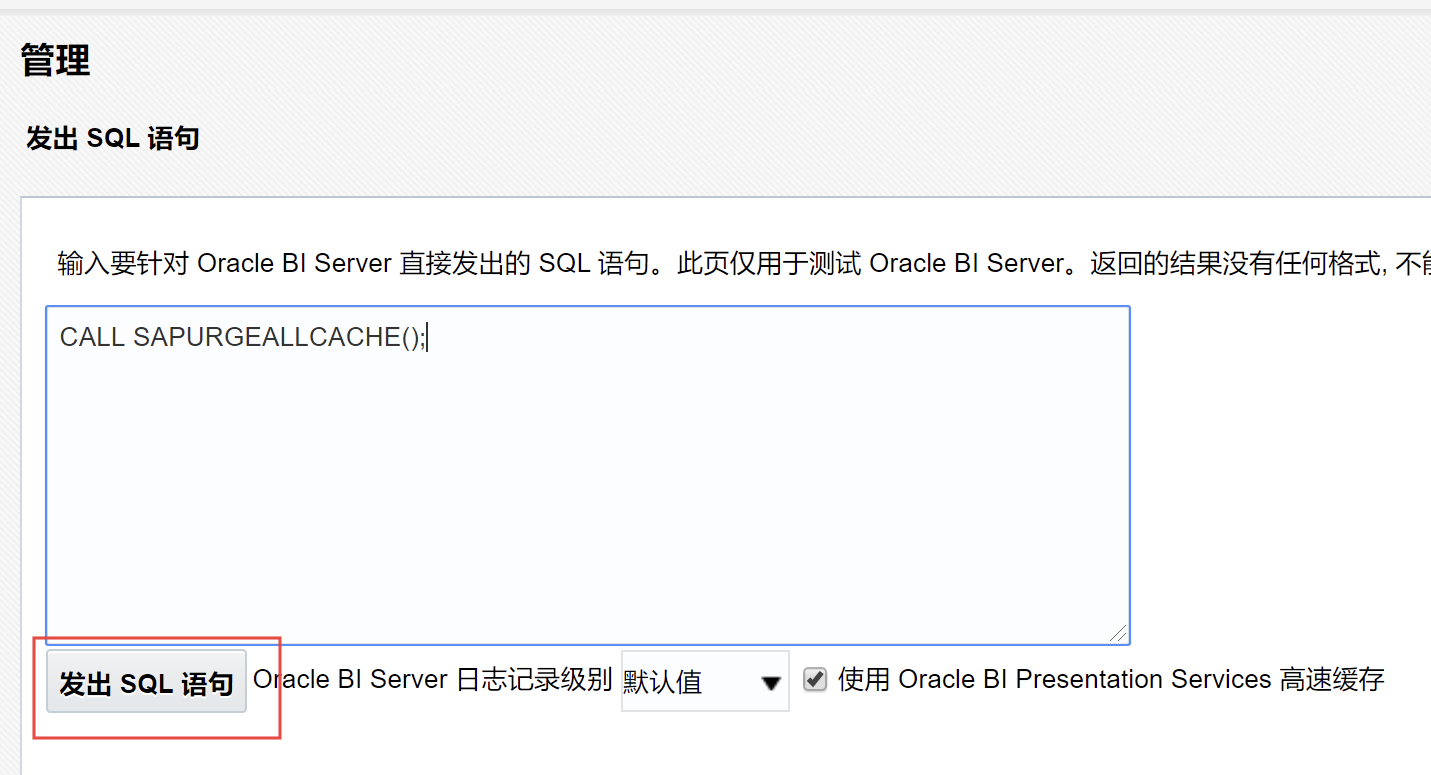The width and height of the screenshot is (1431, 775).
Task: Click the 发出 SQL 语句 submit button
Action: pos(146,682)
